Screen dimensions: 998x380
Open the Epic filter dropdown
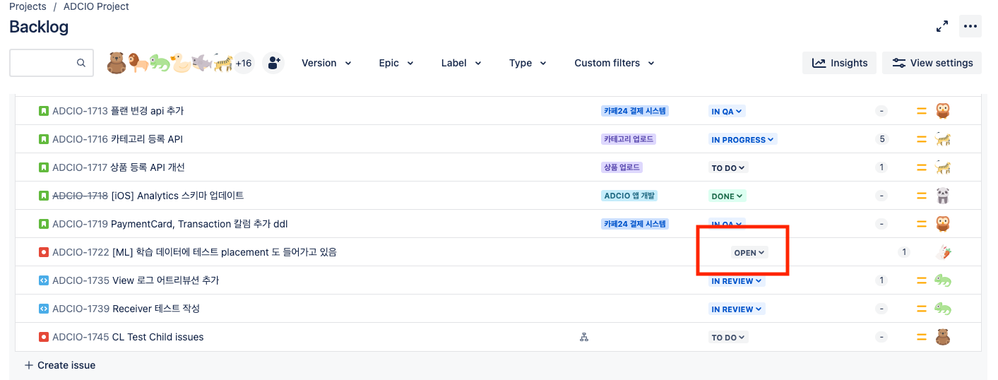coord(396,63)
